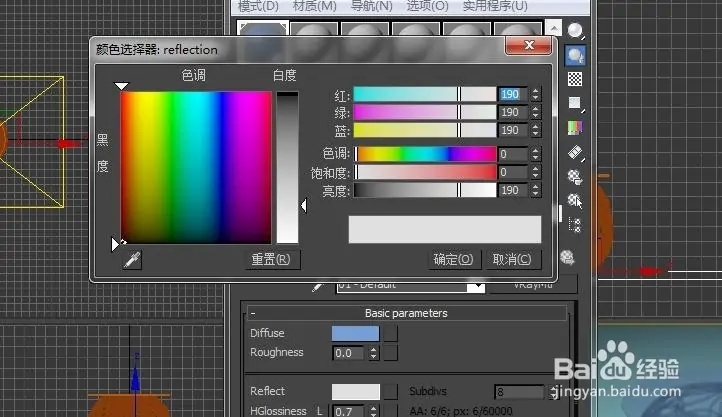Click the 亮度 spinner arrows

point(535,190)
